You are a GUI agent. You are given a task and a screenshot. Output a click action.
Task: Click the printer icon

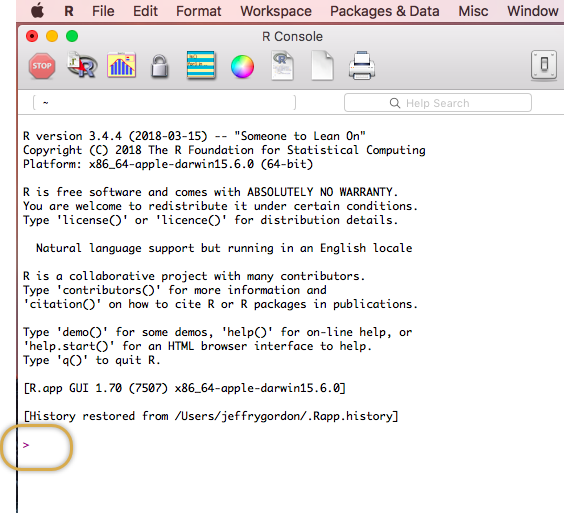coord(362,65)
